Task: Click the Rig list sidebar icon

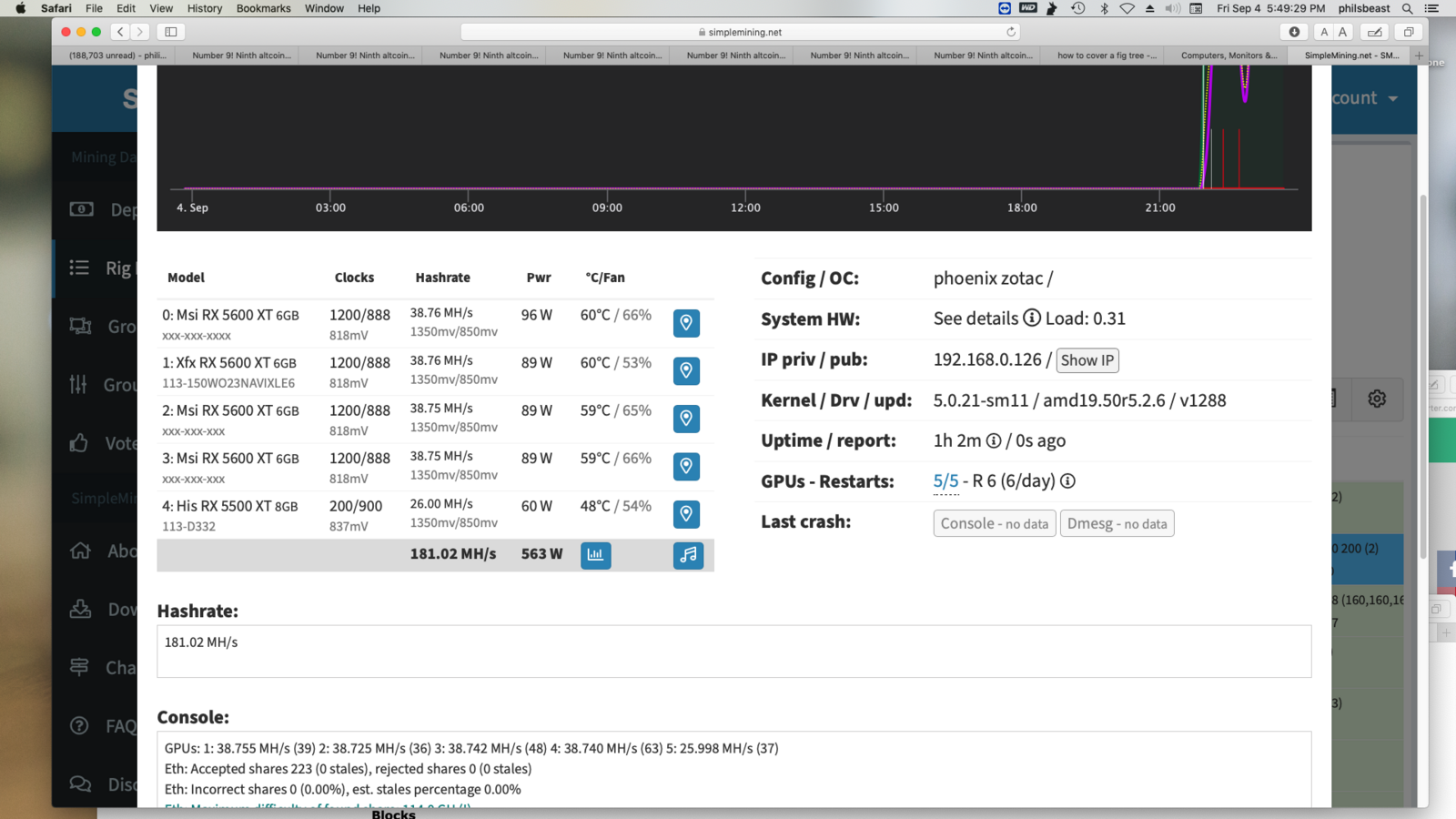Action: click(x=80, y=268)
